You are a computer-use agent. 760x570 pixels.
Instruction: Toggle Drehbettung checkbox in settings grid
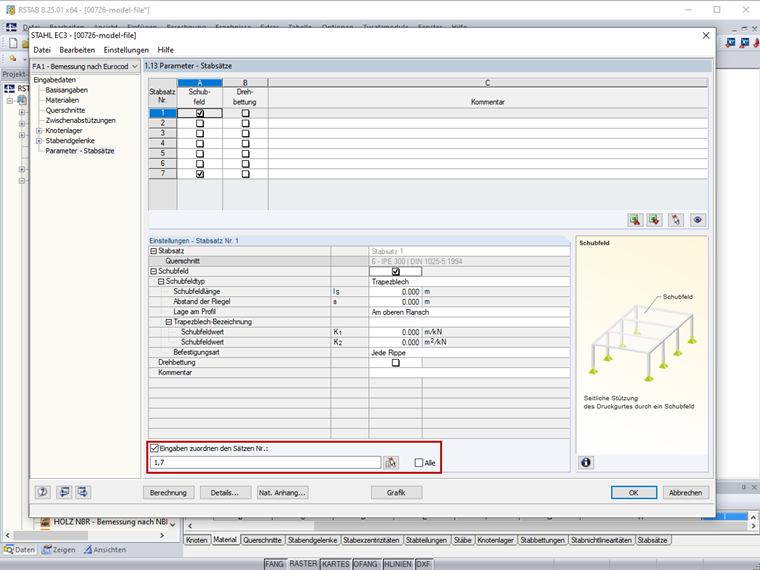(x=396, y=363)
